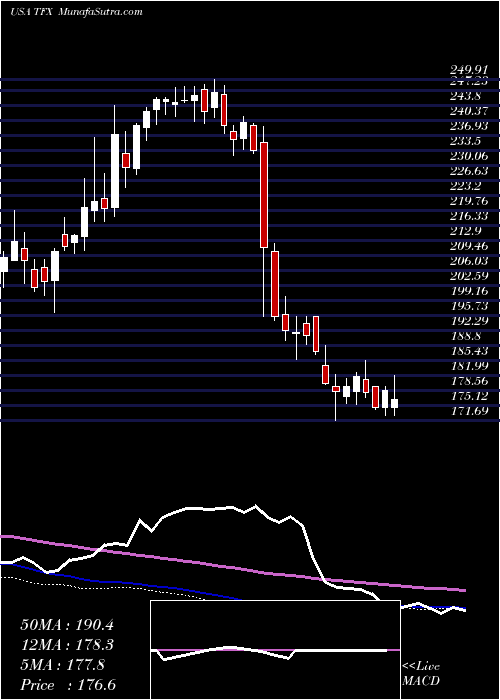Click the 212.9 price axis label

[465, 231]
